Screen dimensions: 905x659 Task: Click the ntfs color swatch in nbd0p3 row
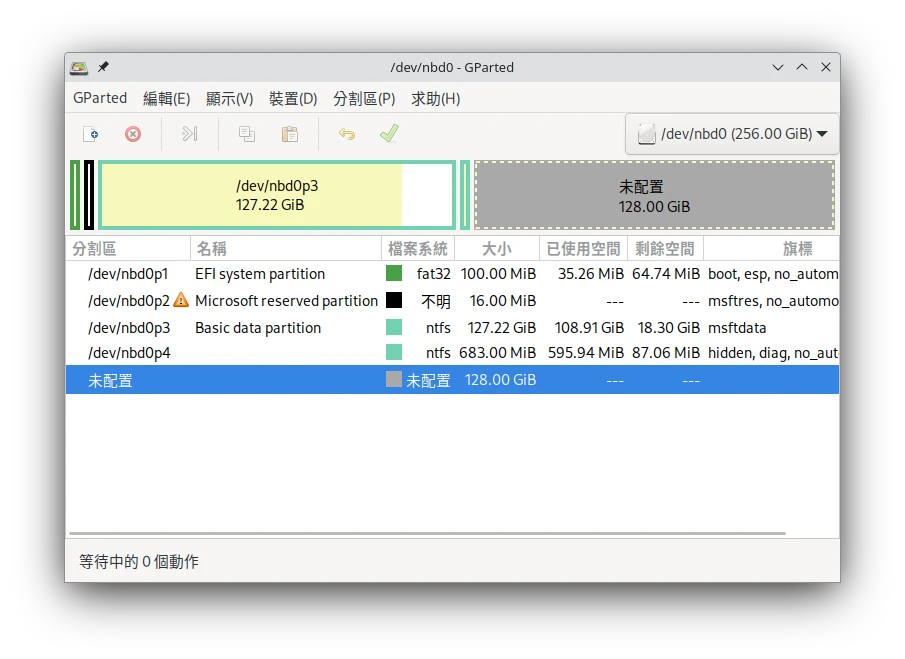[394, 327]
